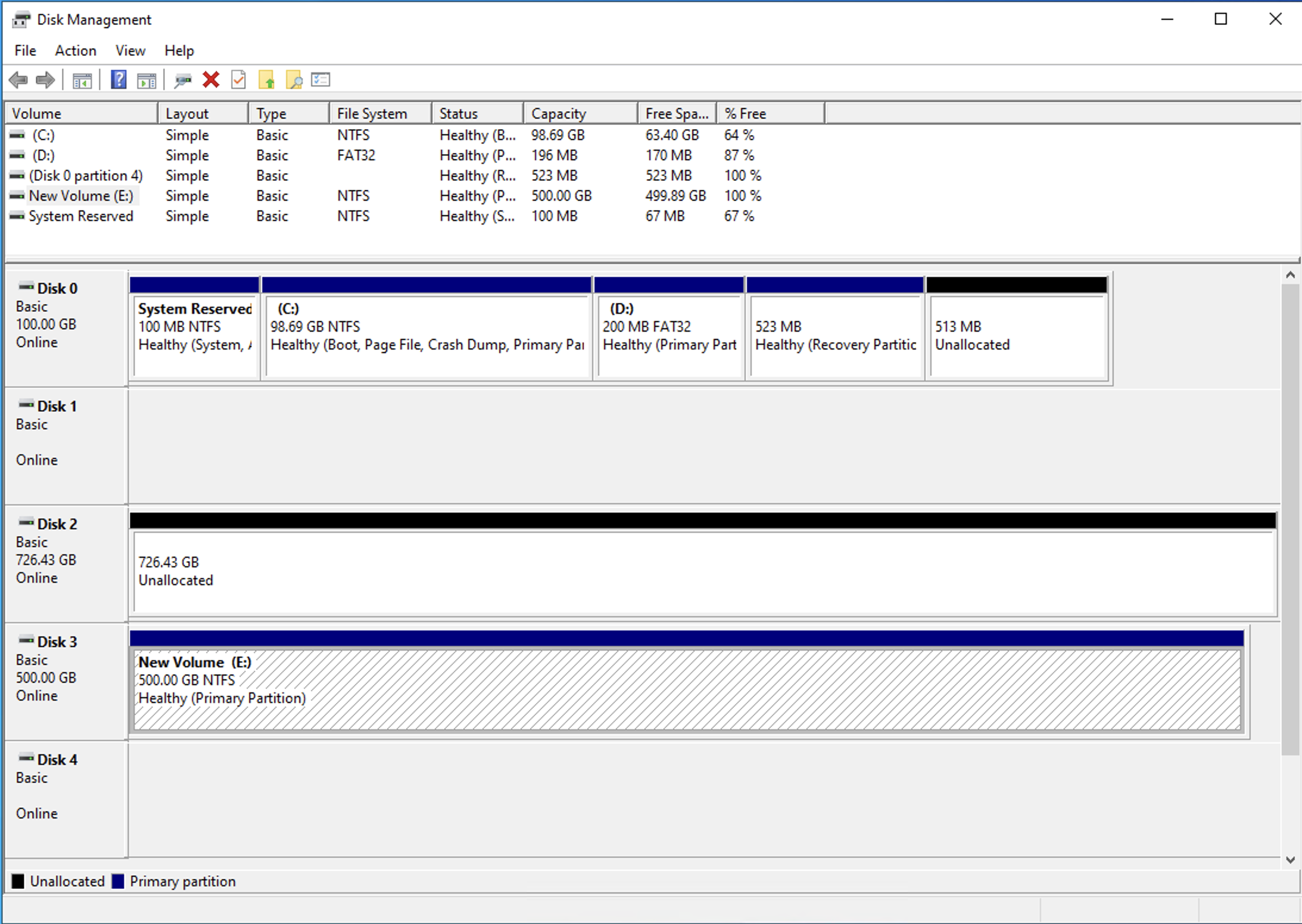Click the Help question mark toolbar icon
The width and height of the screenshot is (1302, 924).
pos(119,80)
